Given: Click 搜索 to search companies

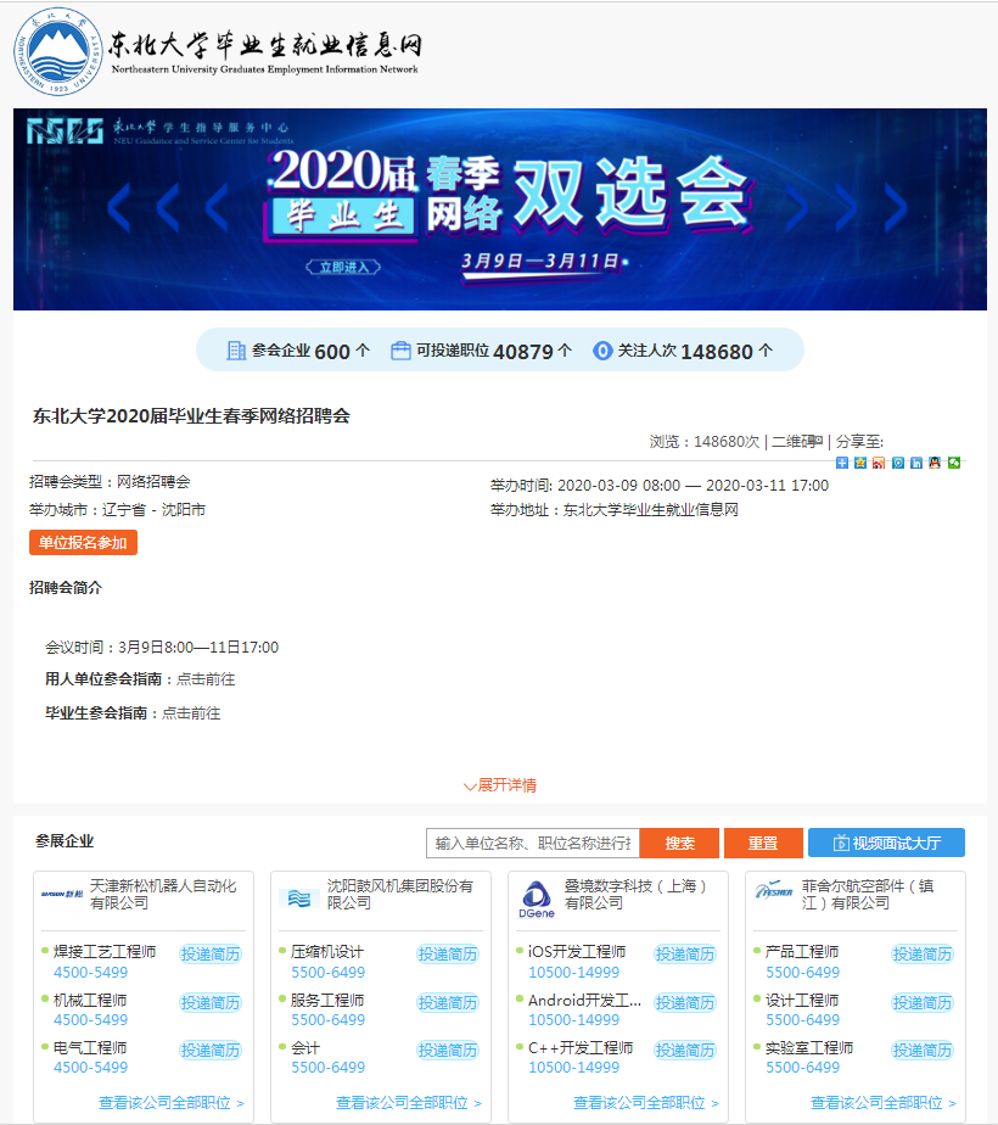Looking at the screenshot, I should tap(681, 842).
